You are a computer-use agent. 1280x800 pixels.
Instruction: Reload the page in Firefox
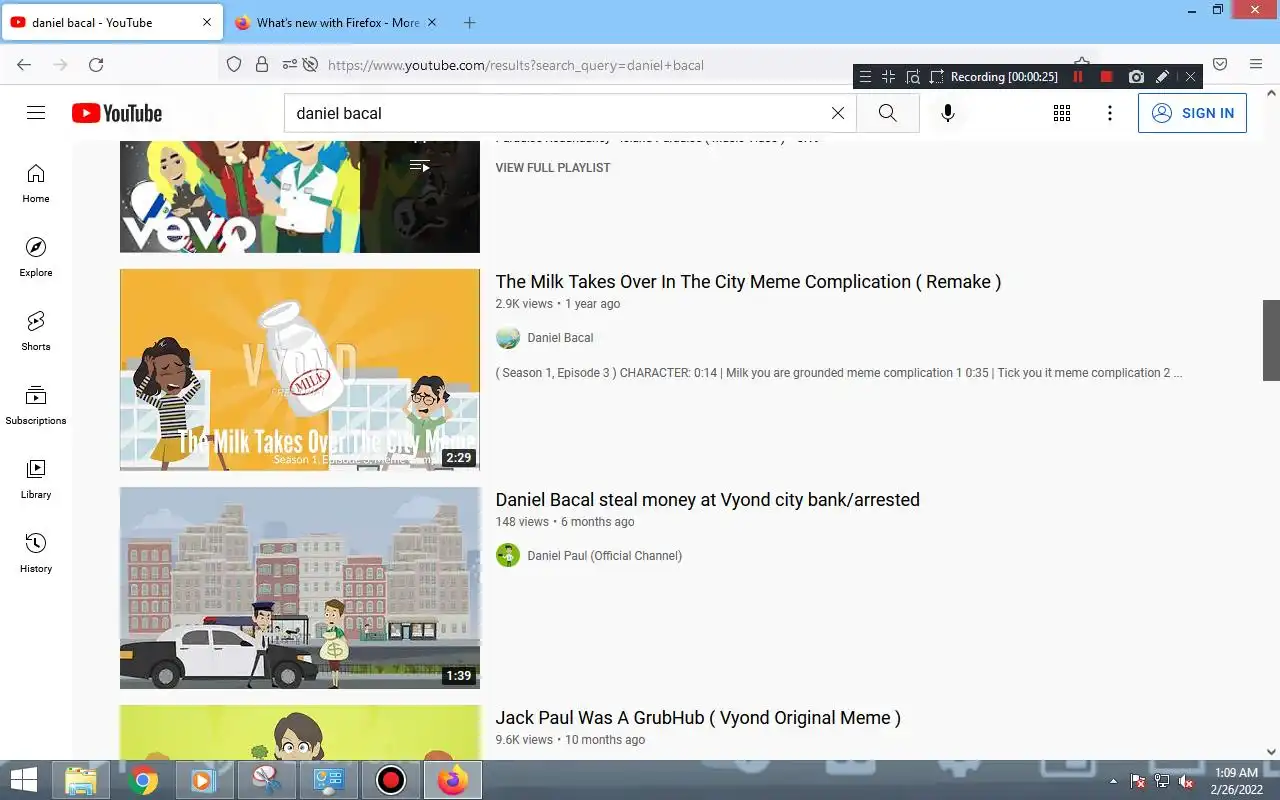pyautogui.click(x=96, y=65)
